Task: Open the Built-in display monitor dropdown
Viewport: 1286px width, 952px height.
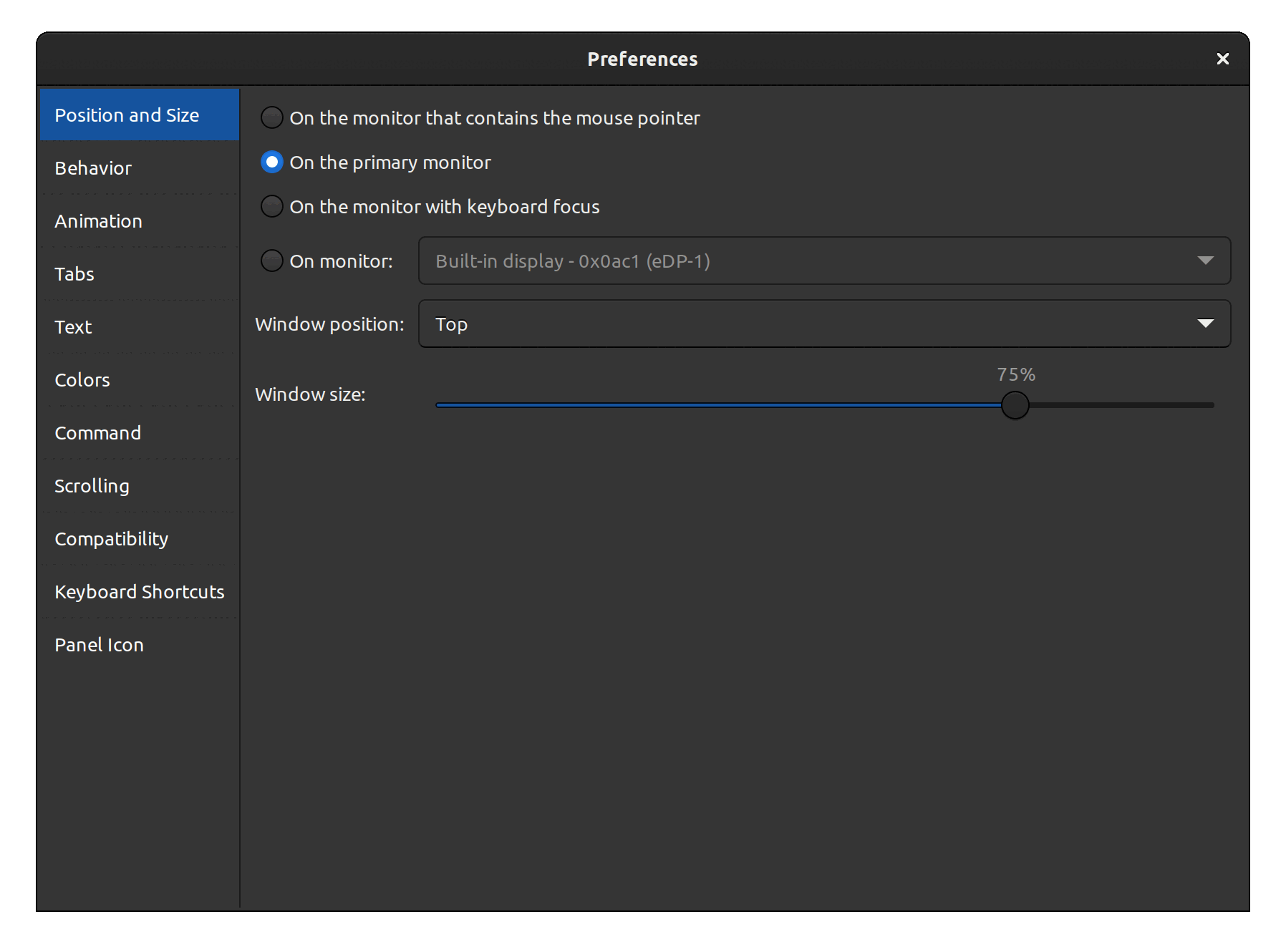Action: point(824,261)
